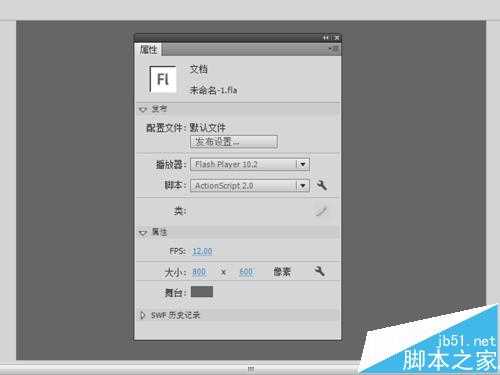
Task: Click the width value 800
Action: click(199, 272)
